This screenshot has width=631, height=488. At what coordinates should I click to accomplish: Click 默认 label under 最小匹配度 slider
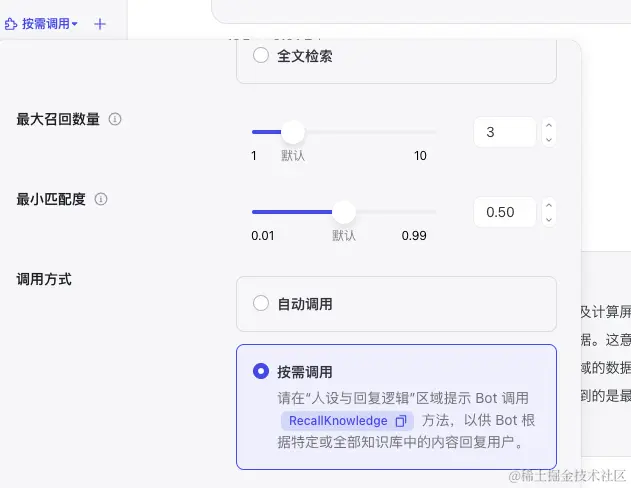344,236
